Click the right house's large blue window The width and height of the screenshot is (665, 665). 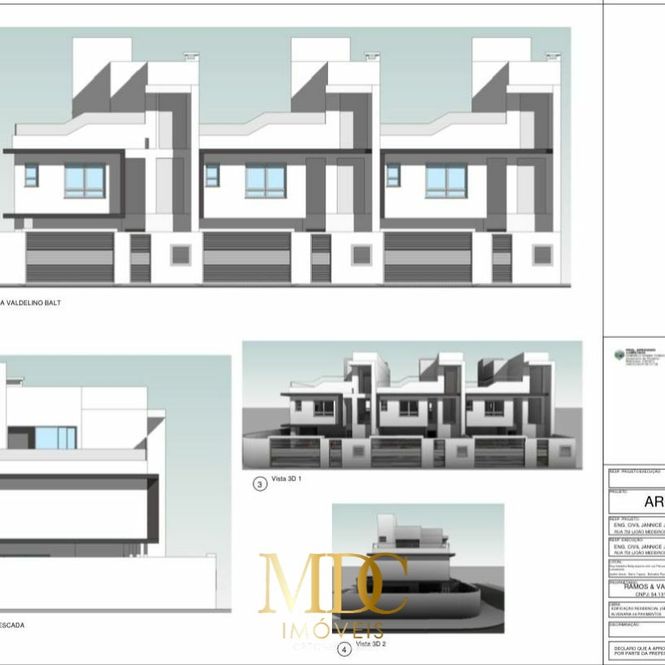click(x=446, y=181)
